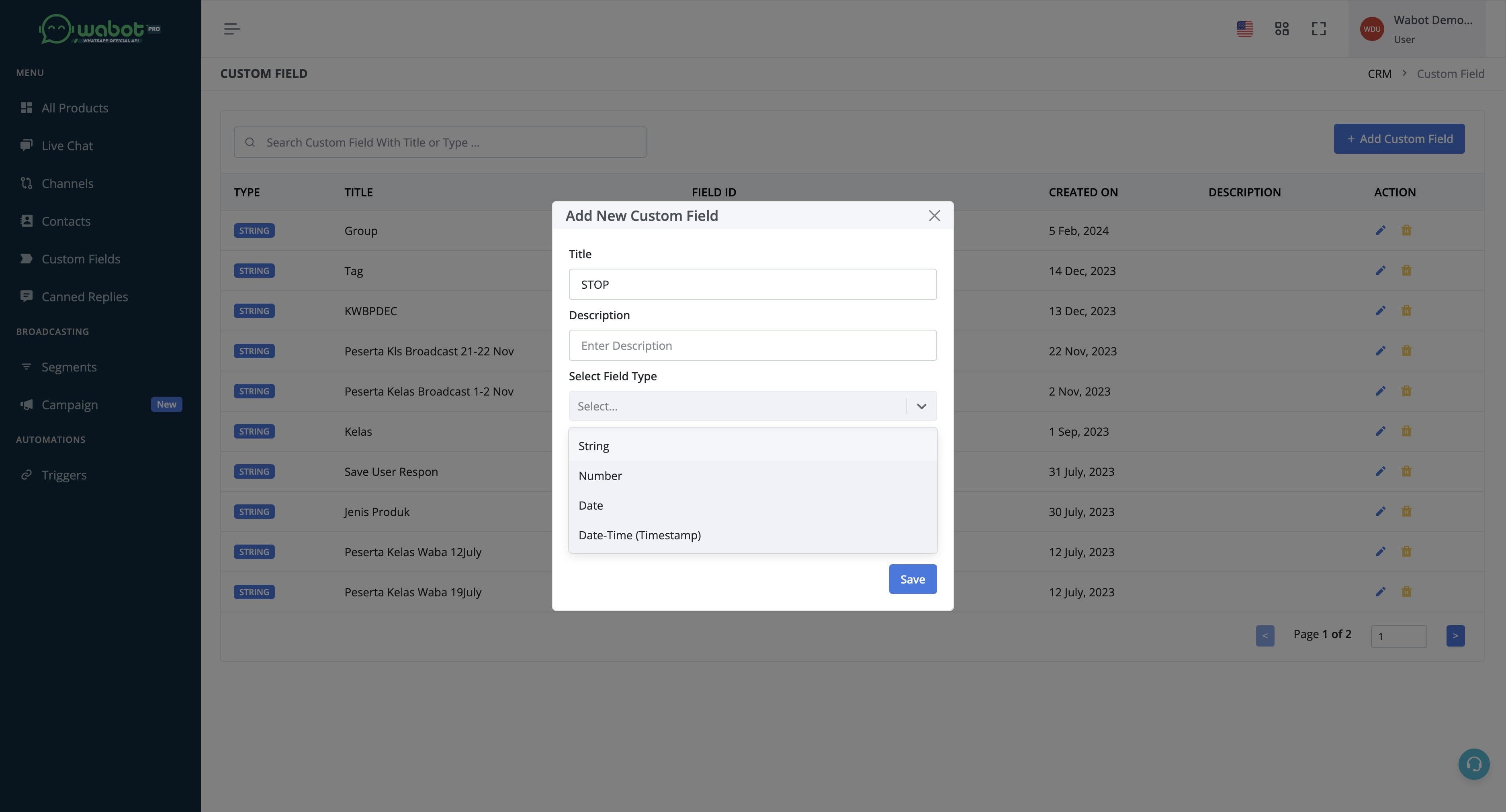Open Segments in sidebar
The image size is (1506, 812).
69,367
